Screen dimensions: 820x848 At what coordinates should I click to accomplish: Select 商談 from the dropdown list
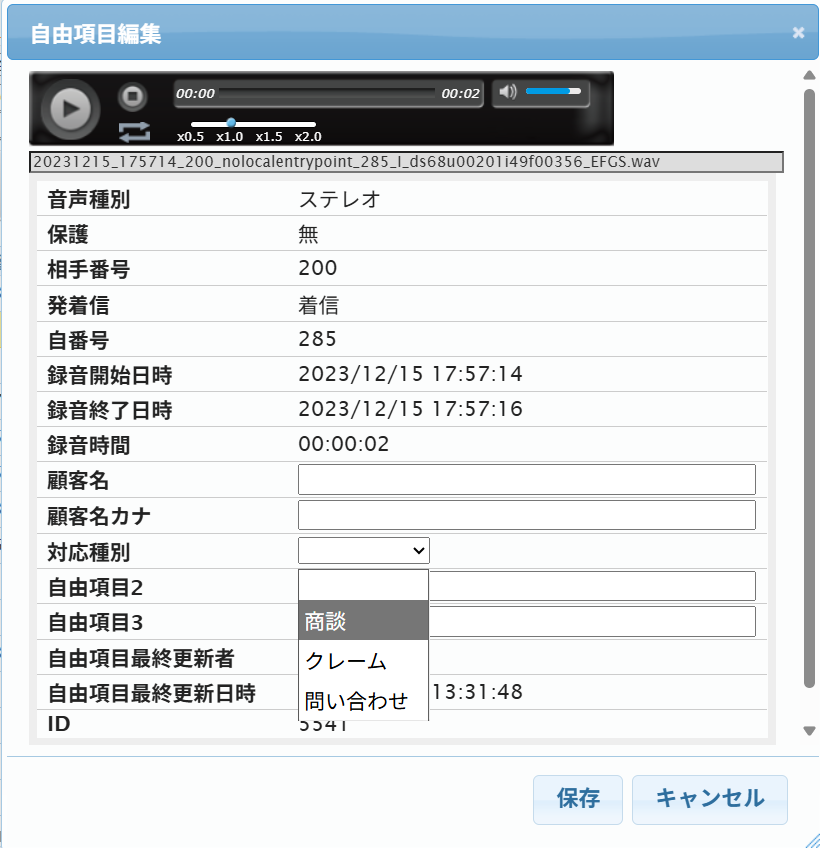[x=364, y=621]
